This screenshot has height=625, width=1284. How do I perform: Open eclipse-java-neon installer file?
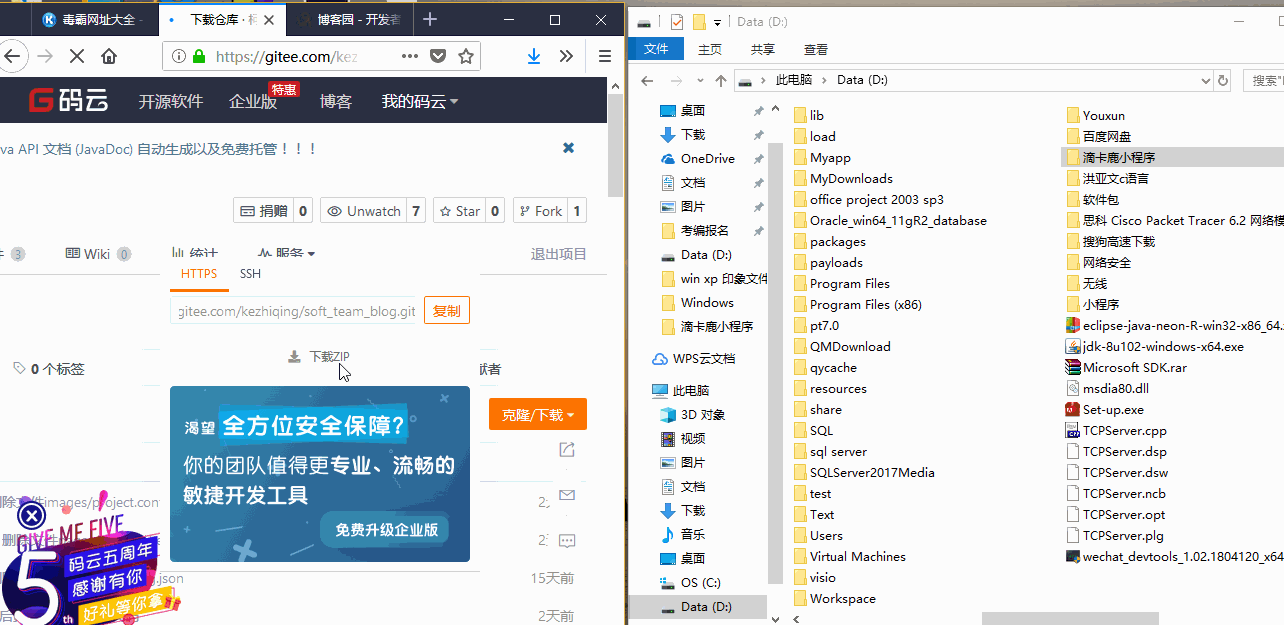point(1175,325)
